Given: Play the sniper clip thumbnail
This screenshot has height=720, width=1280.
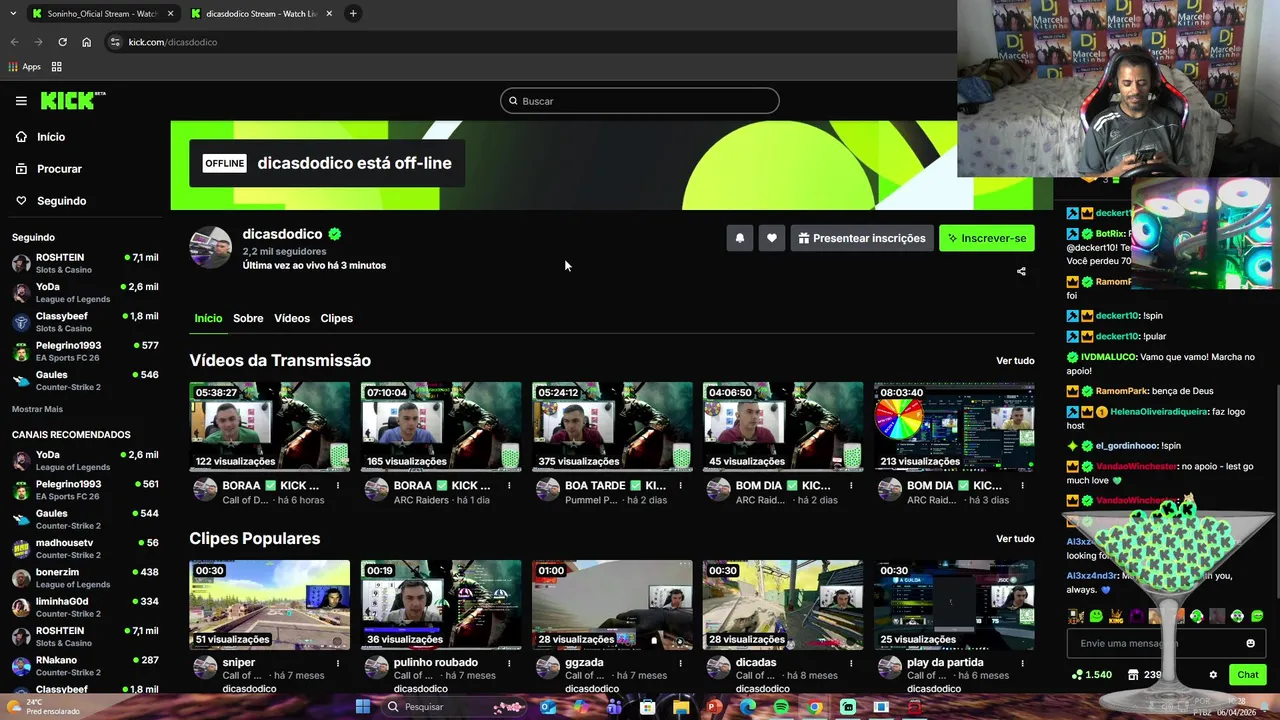Looking at the screenshot, I should click(x=270, y=604).
